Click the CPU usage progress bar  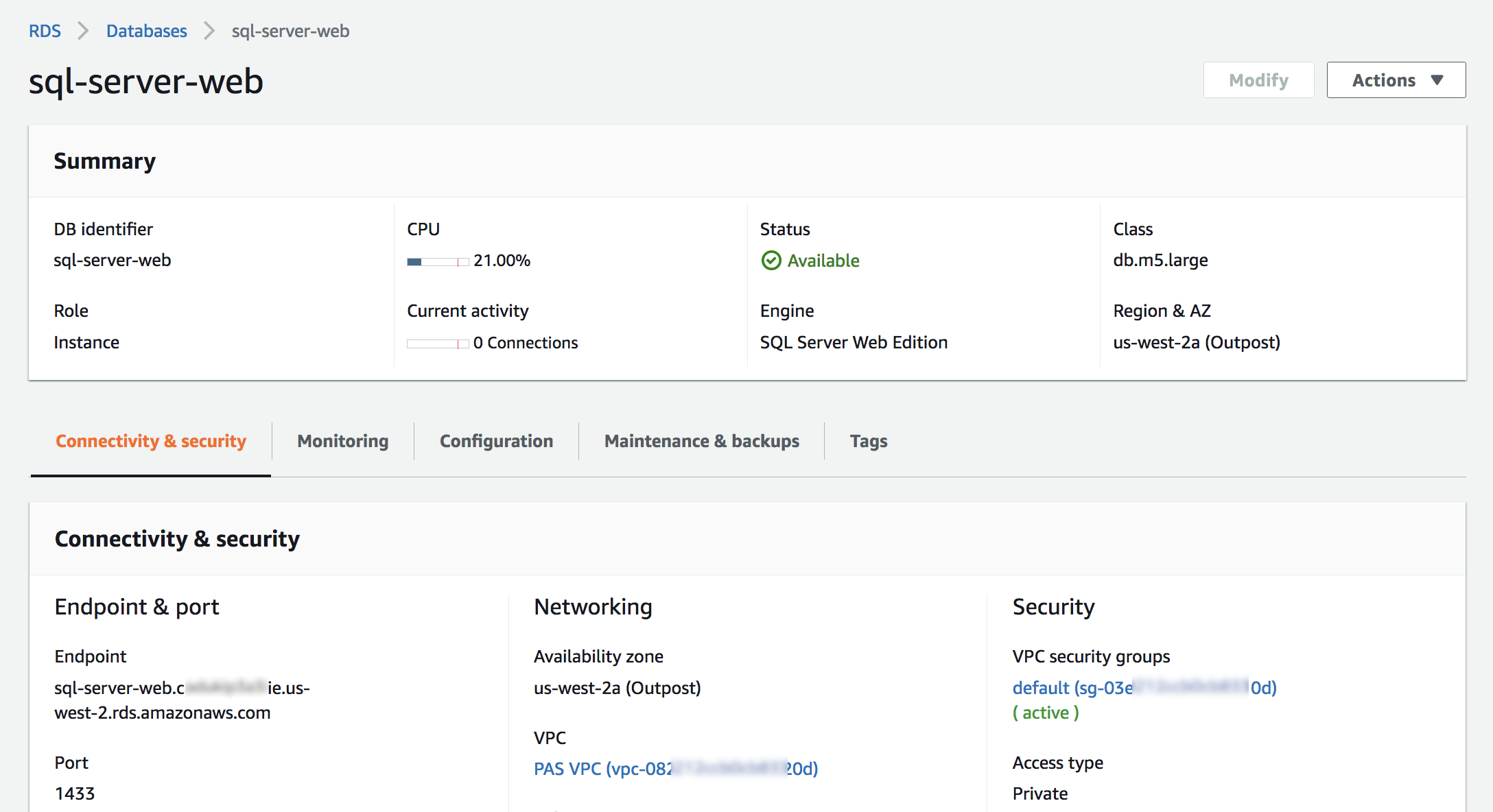[x=438, y=261]
